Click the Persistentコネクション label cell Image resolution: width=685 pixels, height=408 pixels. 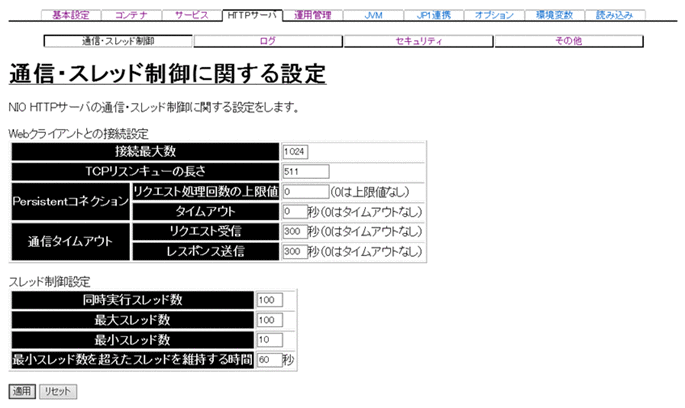coord(70,201)
